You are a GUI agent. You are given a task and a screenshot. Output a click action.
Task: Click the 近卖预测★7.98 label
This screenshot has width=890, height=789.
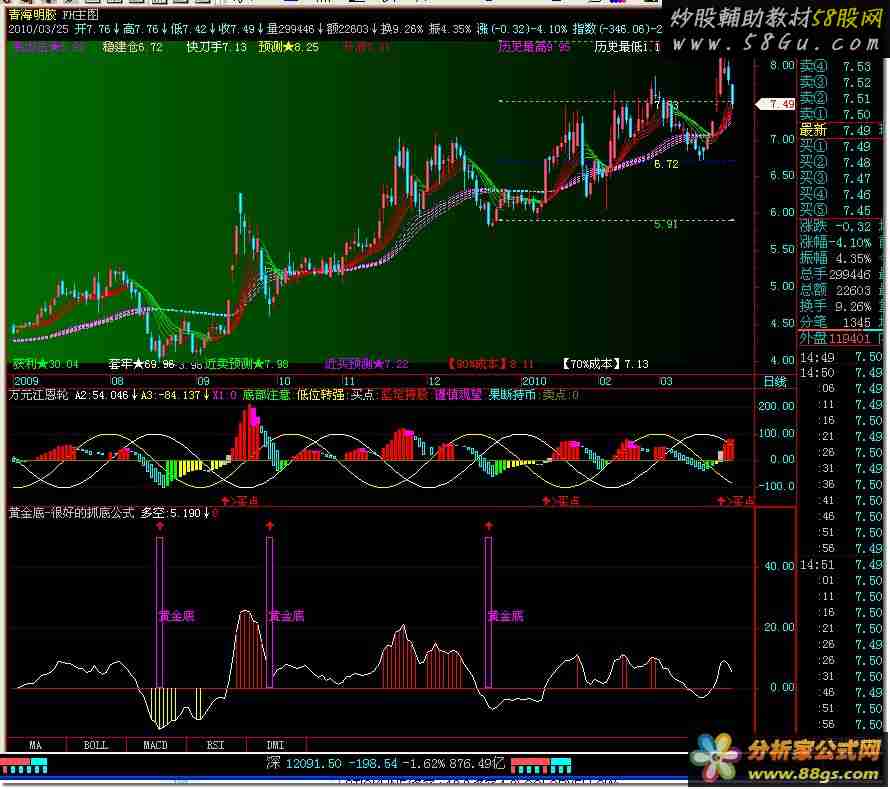click(247, 364)
